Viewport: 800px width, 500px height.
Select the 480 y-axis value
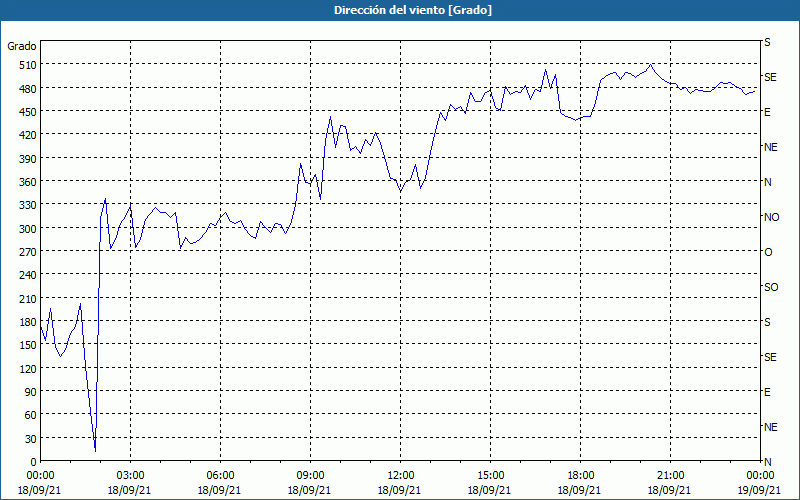coord(29,89)
